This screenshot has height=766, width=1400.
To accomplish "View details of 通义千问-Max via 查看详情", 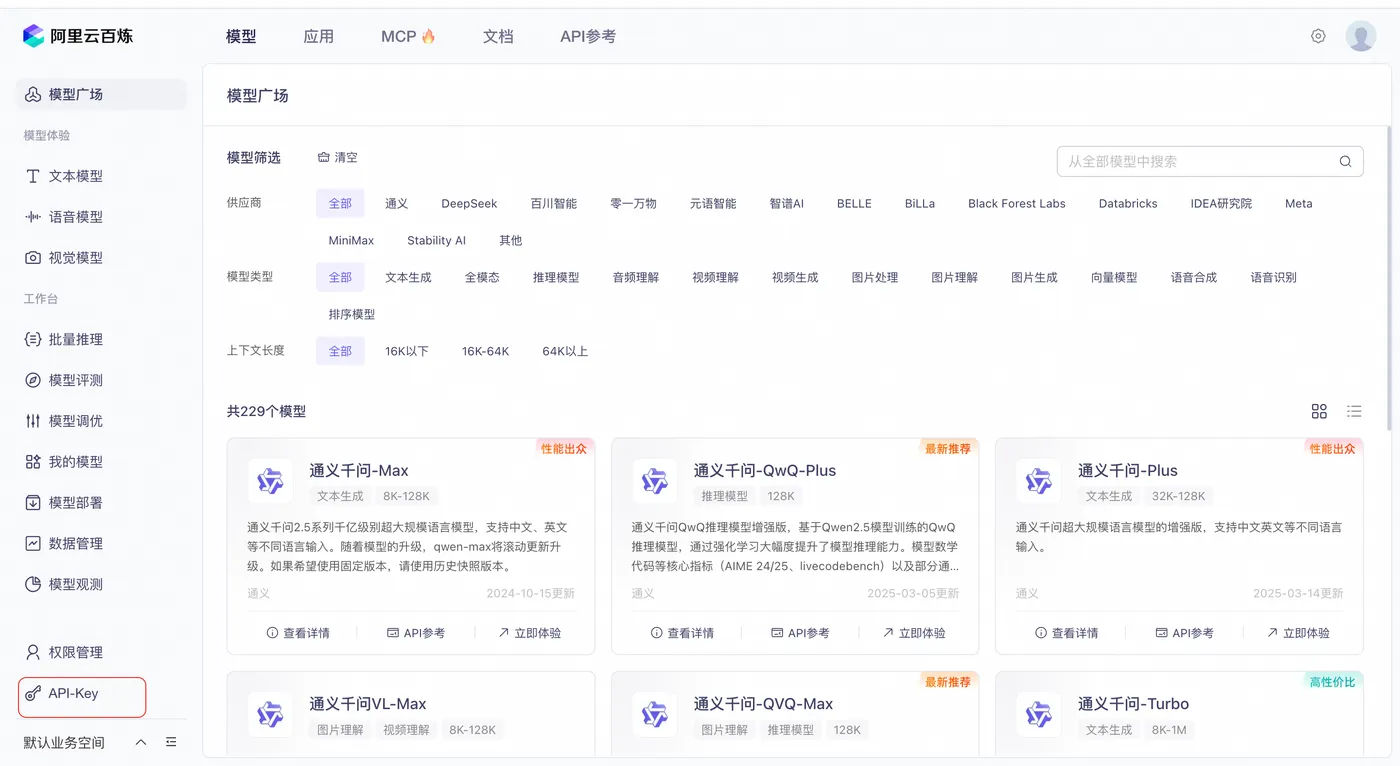I will [298, 633].
